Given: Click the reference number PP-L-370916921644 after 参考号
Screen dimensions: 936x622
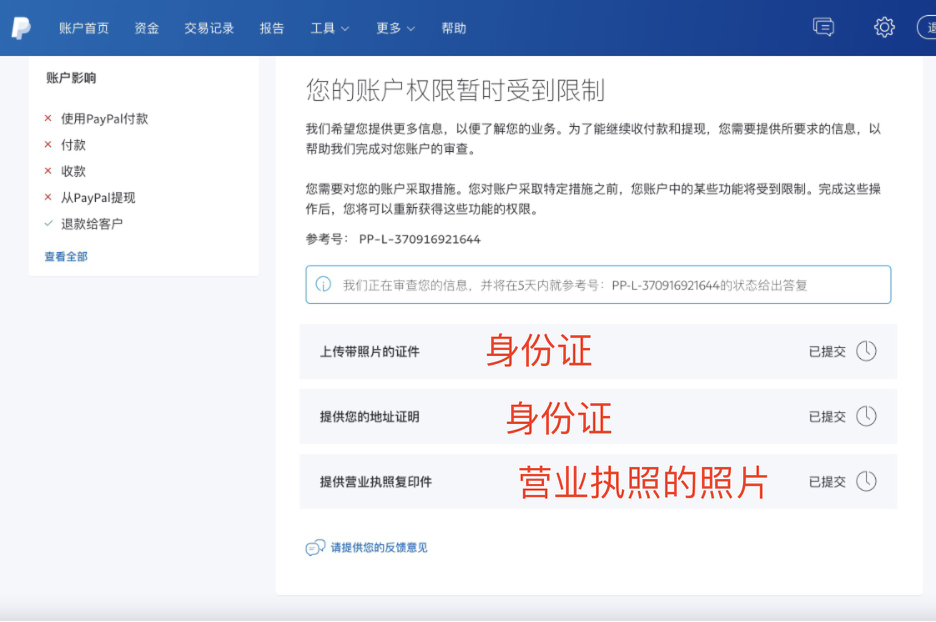Looking at the screenshot, I should [420, 239].
